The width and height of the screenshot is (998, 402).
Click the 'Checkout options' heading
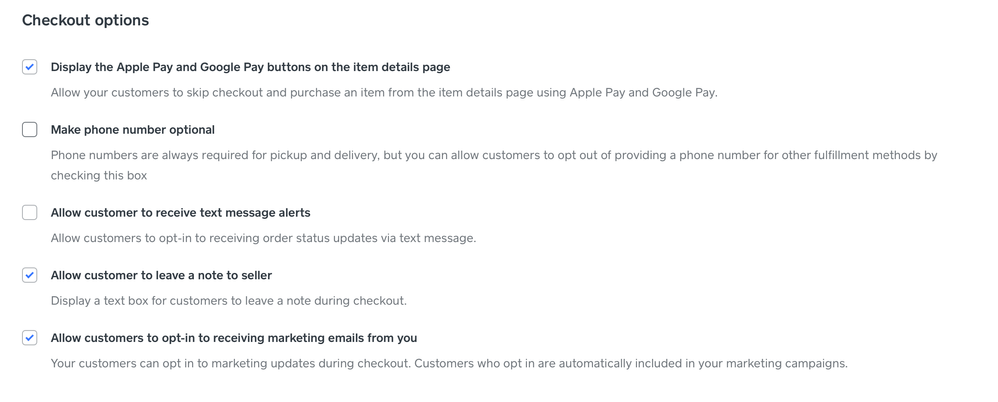click(x=85, y=20)
